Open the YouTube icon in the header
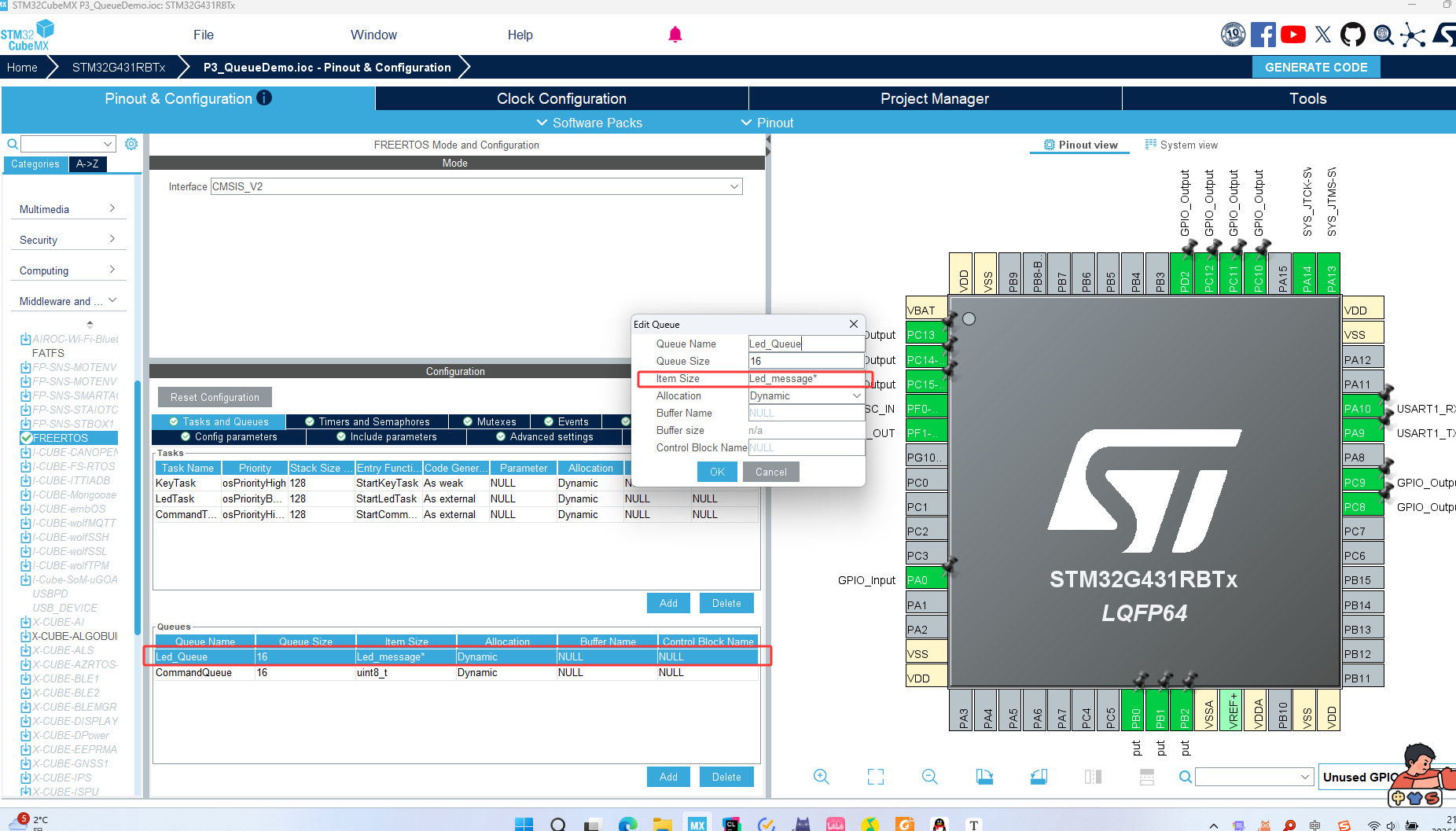Image resolution: width=1456 pixels, height=831 pixels. (1293, 35)
